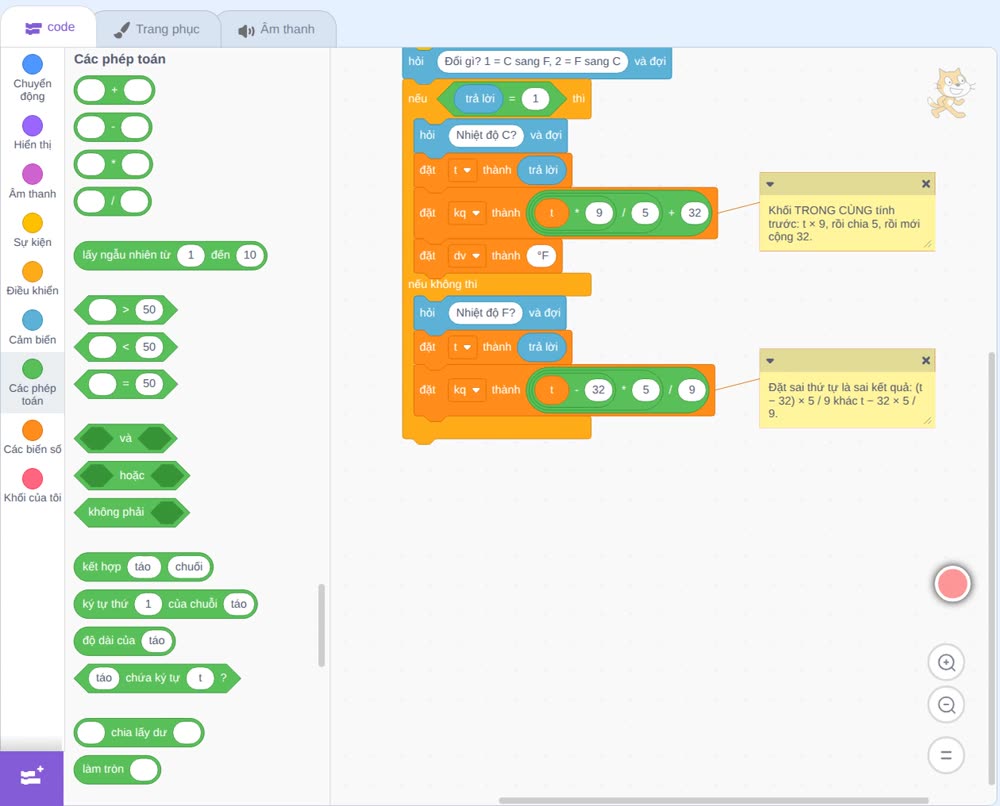Viewport: 1000px width, 806px height.
Task: Click the workspace horizontal scrollbar
Action: point(714,800)
